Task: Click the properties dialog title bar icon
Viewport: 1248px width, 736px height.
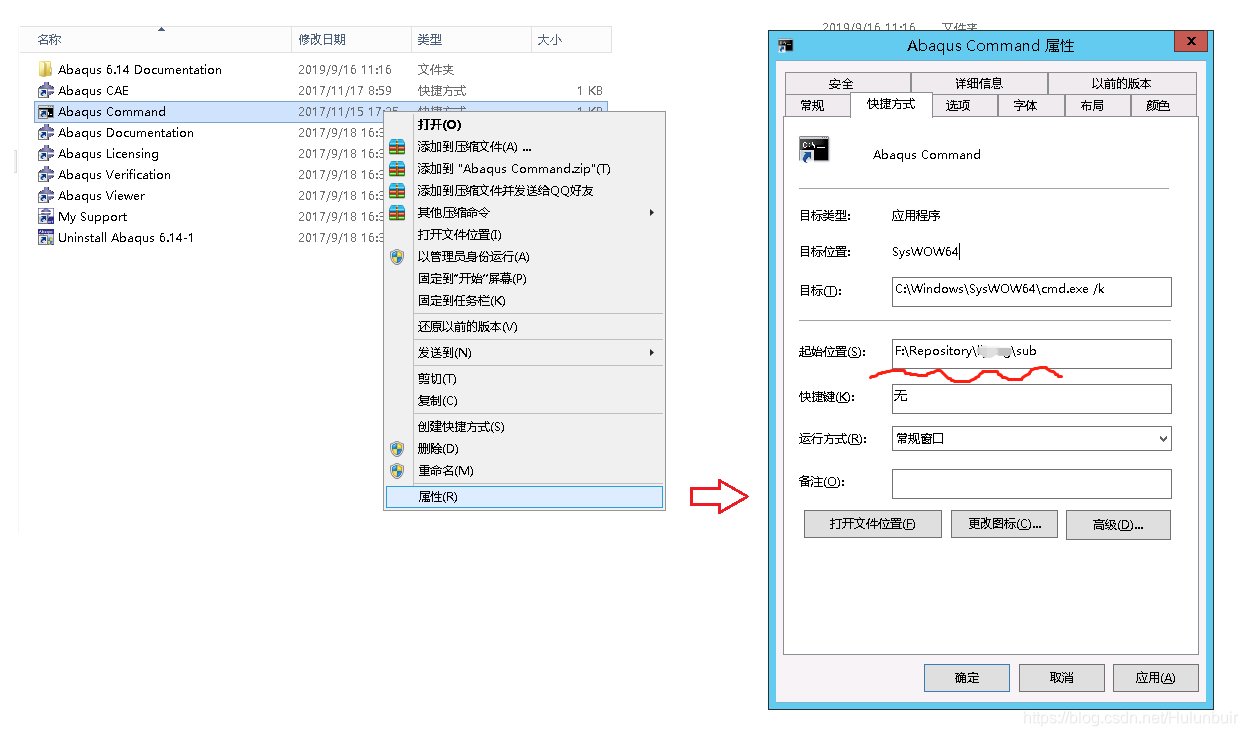Action: (x=786, y=45)
